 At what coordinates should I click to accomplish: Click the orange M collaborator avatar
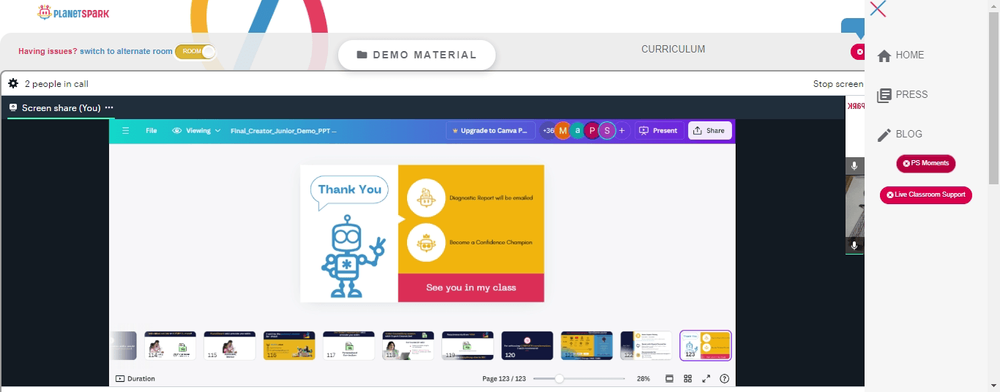click(x=562, y=131)
